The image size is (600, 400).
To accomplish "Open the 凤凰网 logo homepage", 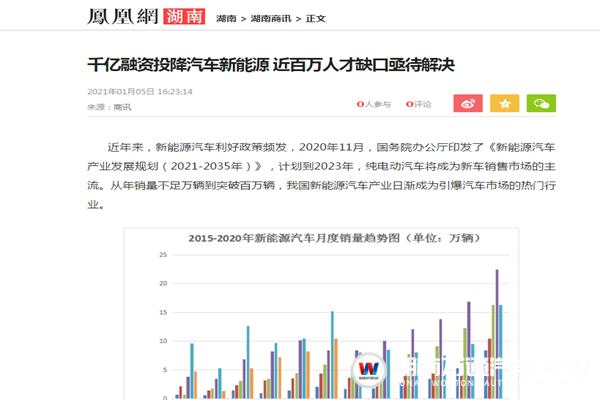I will click(122, 16).
